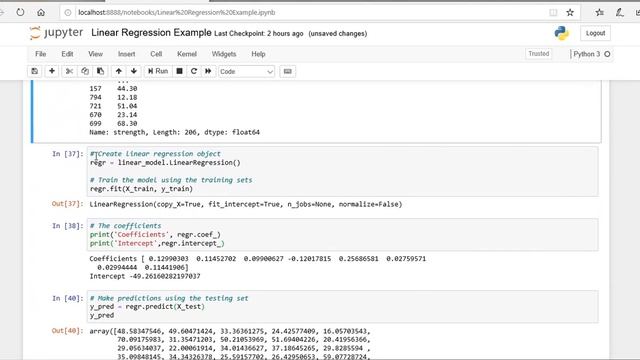Screen dimensions: 640x360
Task: Click the LinearRegression(copy_X=True...) output text
Action: click(x=246, y=204)
